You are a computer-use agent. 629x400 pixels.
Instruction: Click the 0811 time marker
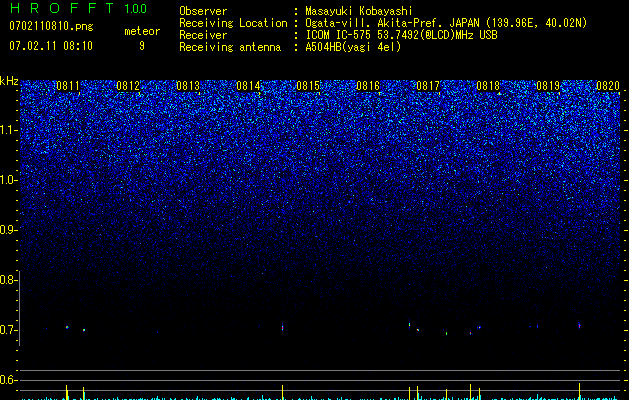point(68,86)
